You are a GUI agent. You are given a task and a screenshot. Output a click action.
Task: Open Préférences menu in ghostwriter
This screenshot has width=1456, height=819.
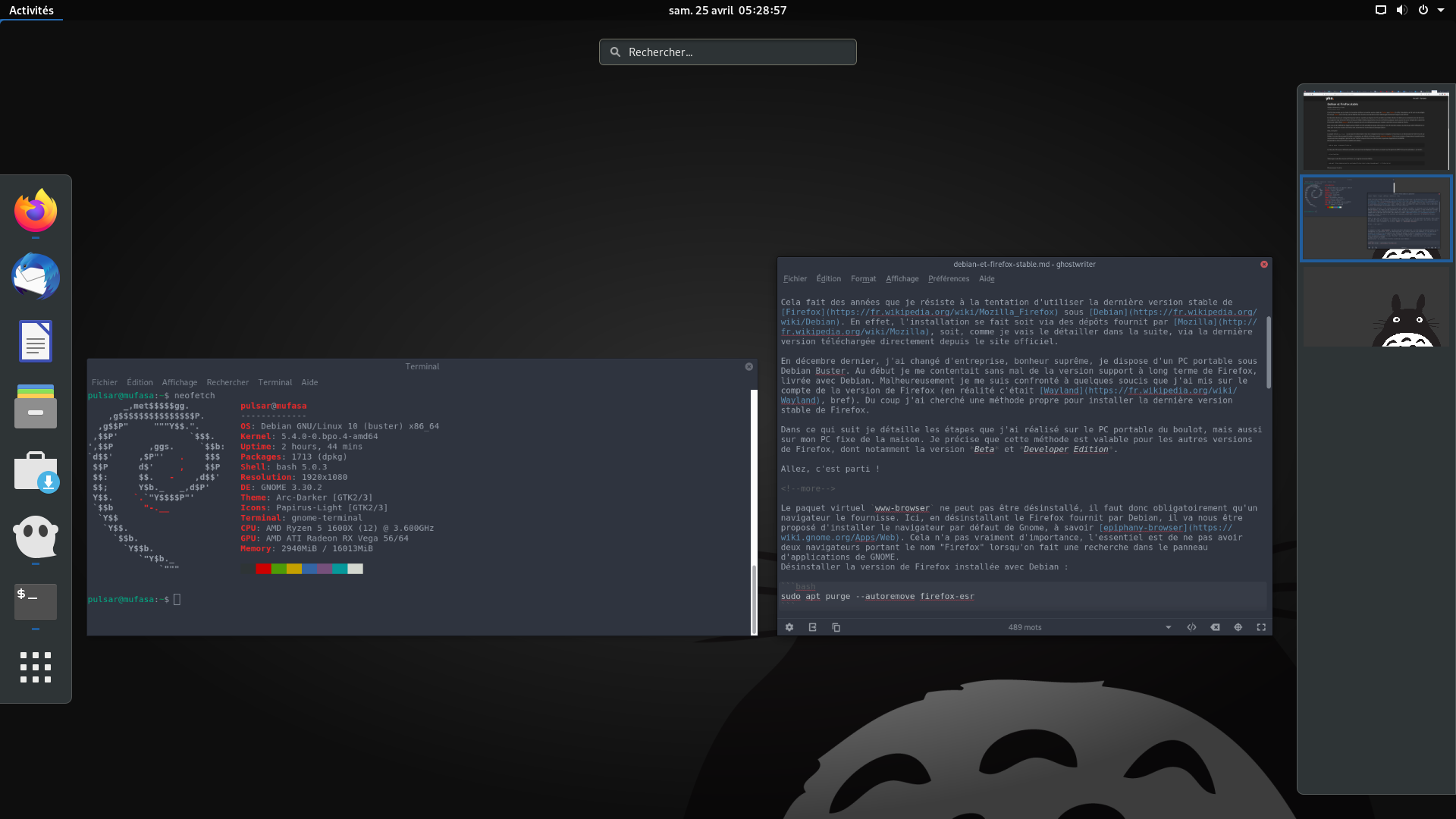click(949, 278)
